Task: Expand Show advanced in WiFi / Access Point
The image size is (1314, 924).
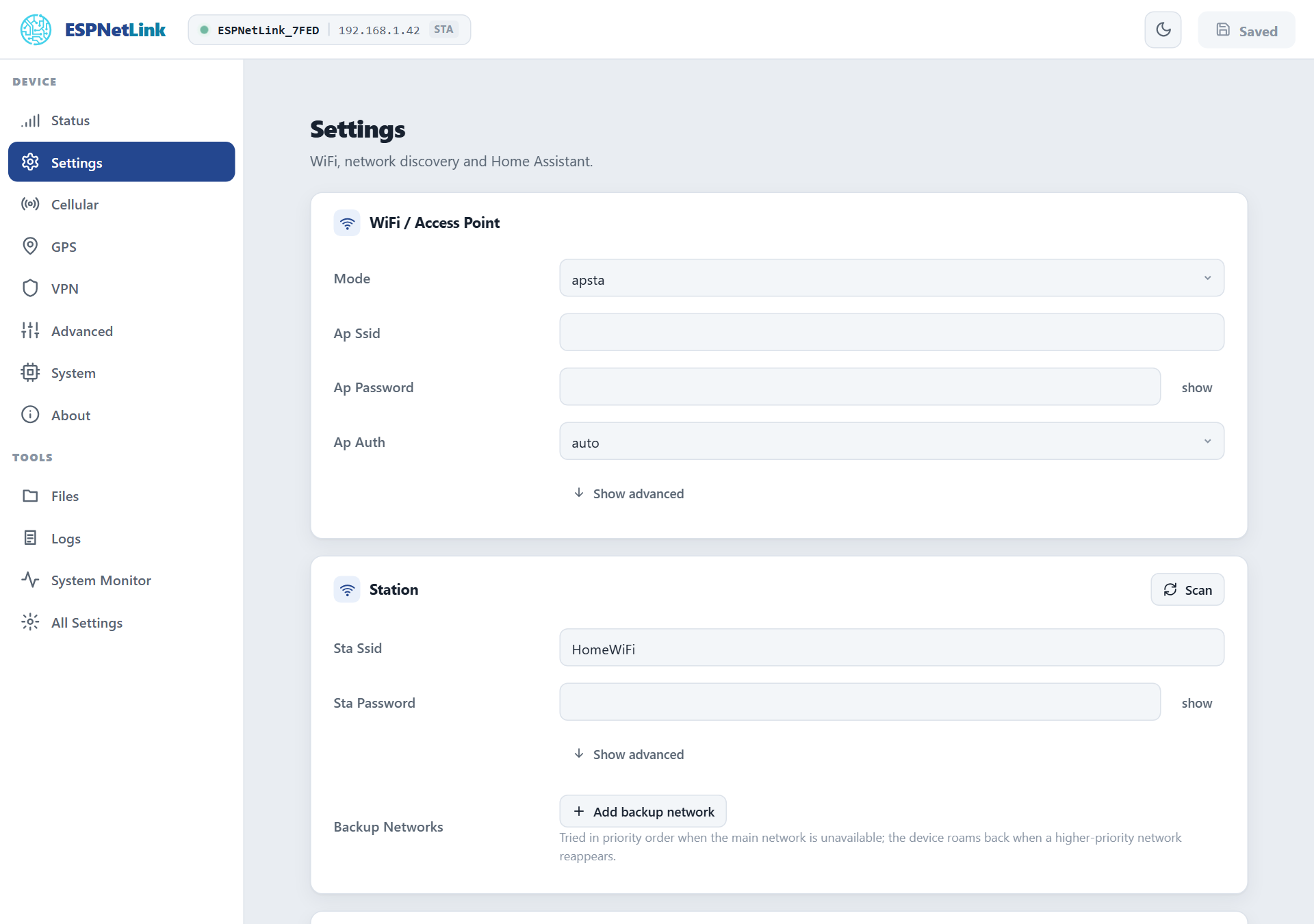Action: [628, 493]
